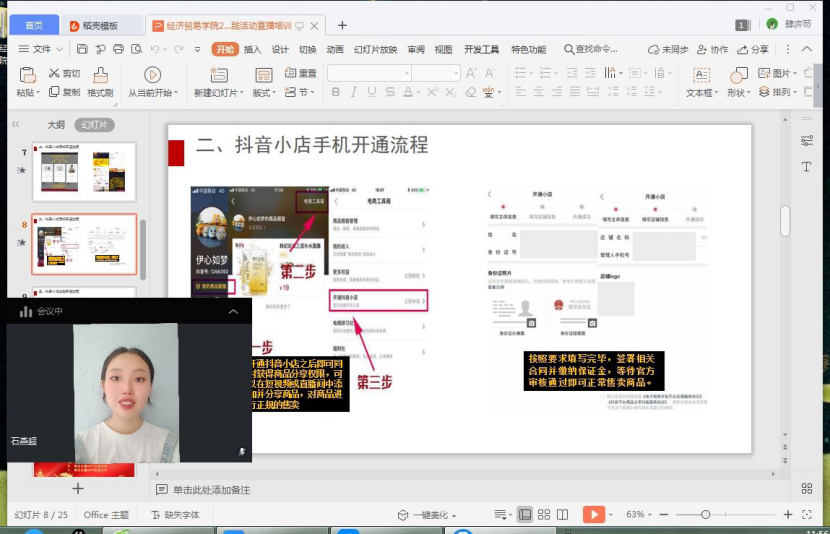The width and height of the screenshot is (830, 534).
Task: Click the notes area 单击此处添加备注
Action: [x=211, y=490]
